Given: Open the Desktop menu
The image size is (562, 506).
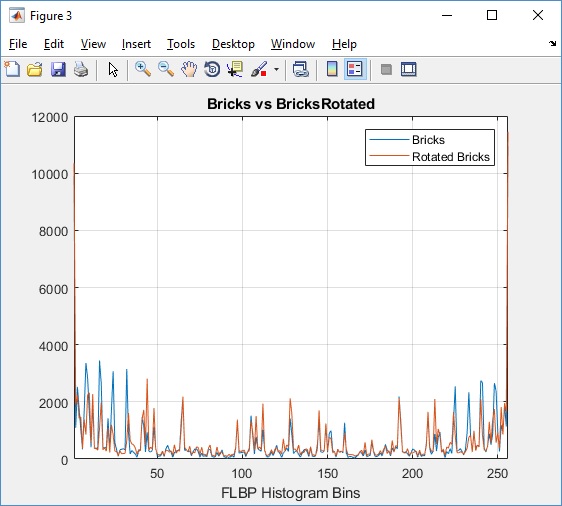Looking at the screenshot, I should point(233,44).
